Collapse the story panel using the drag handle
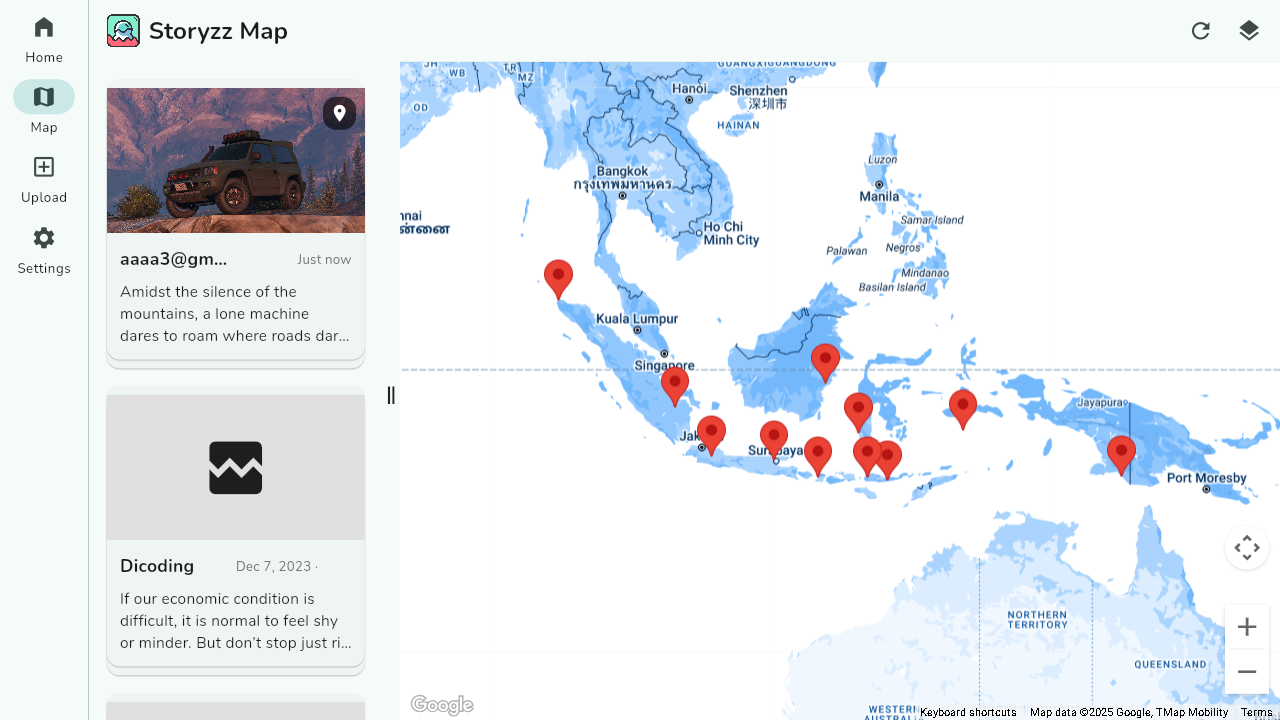1280x720 pixels. pos(391,395)
